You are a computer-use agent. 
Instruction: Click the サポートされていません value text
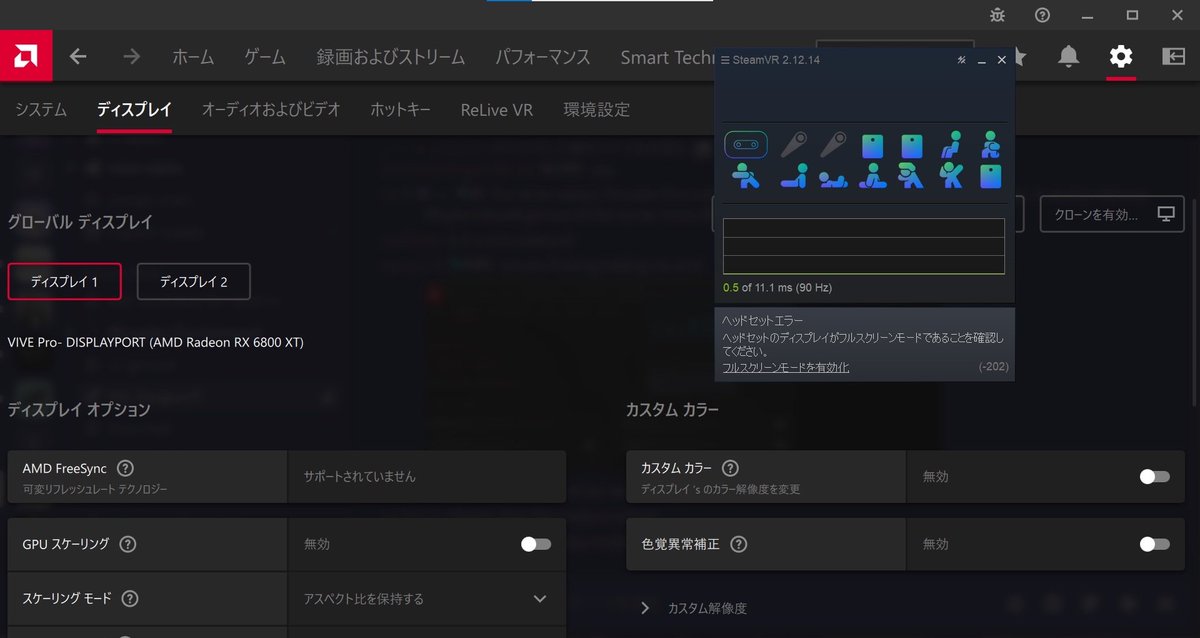(360, 476)
